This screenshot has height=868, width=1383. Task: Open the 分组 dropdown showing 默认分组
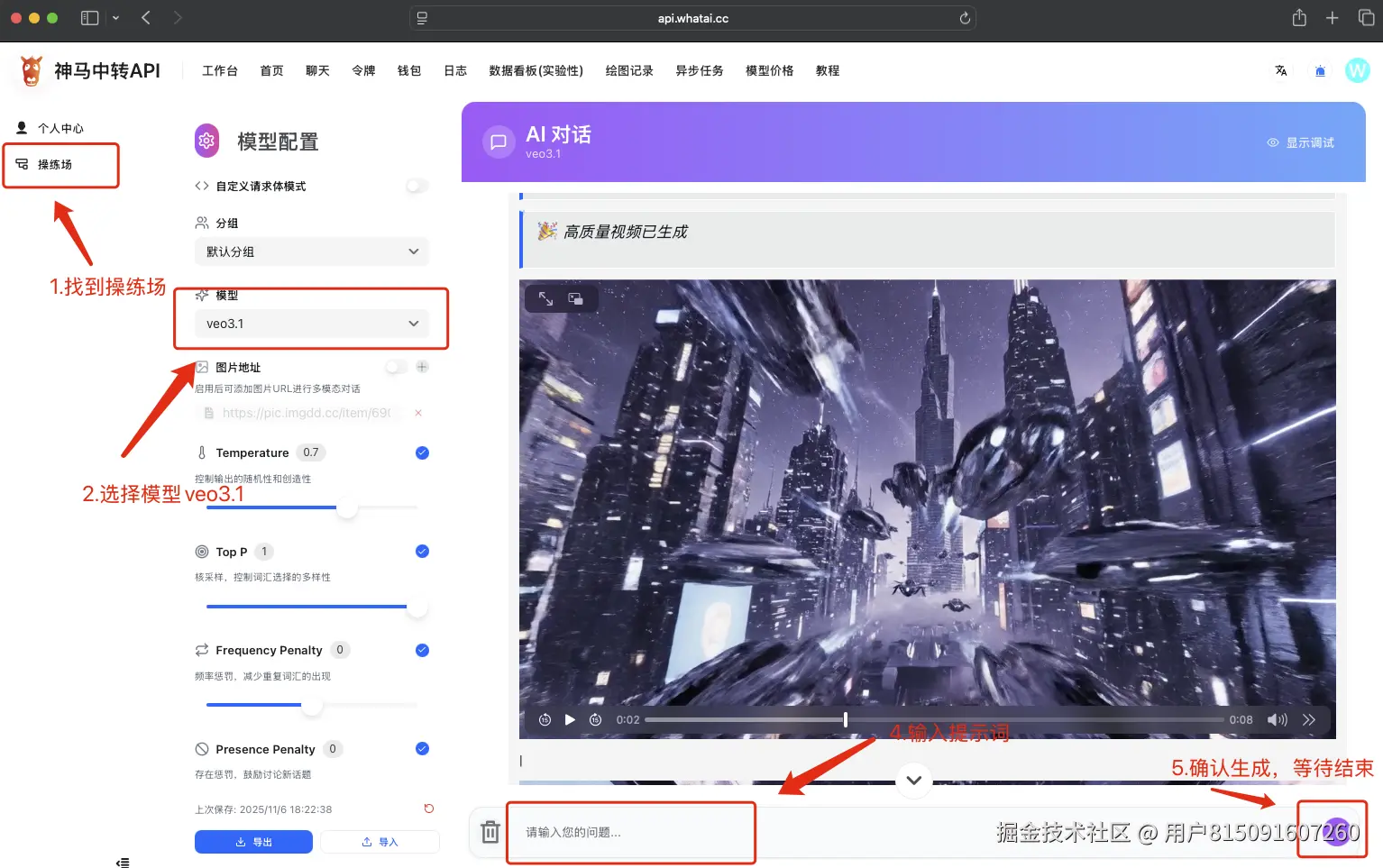[311, 251]
